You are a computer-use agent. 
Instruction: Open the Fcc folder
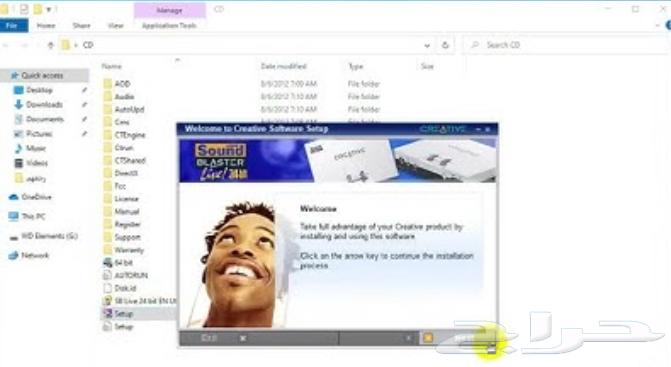click(x=120, y=186)
